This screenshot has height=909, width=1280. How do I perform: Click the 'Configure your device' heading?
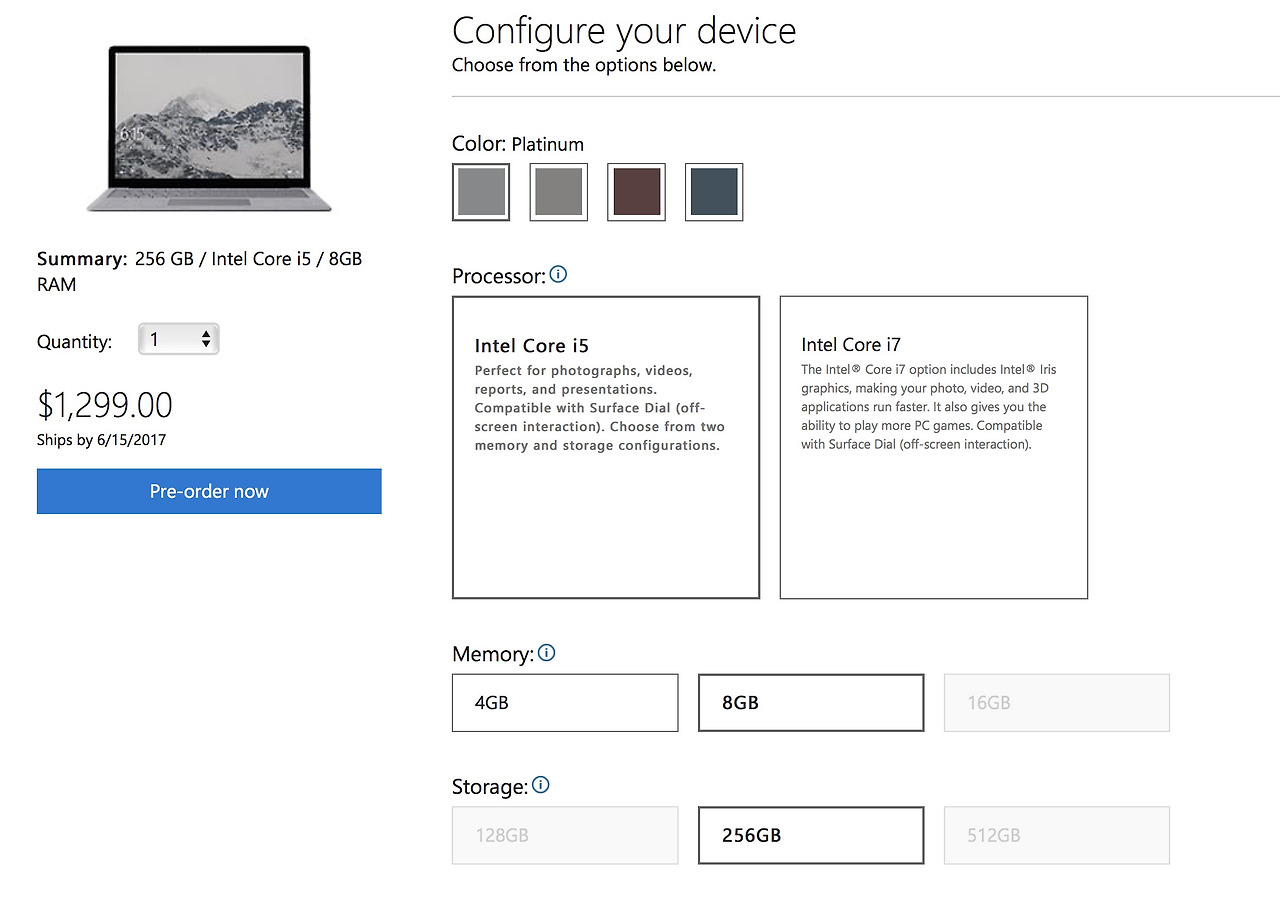point(624,31)
